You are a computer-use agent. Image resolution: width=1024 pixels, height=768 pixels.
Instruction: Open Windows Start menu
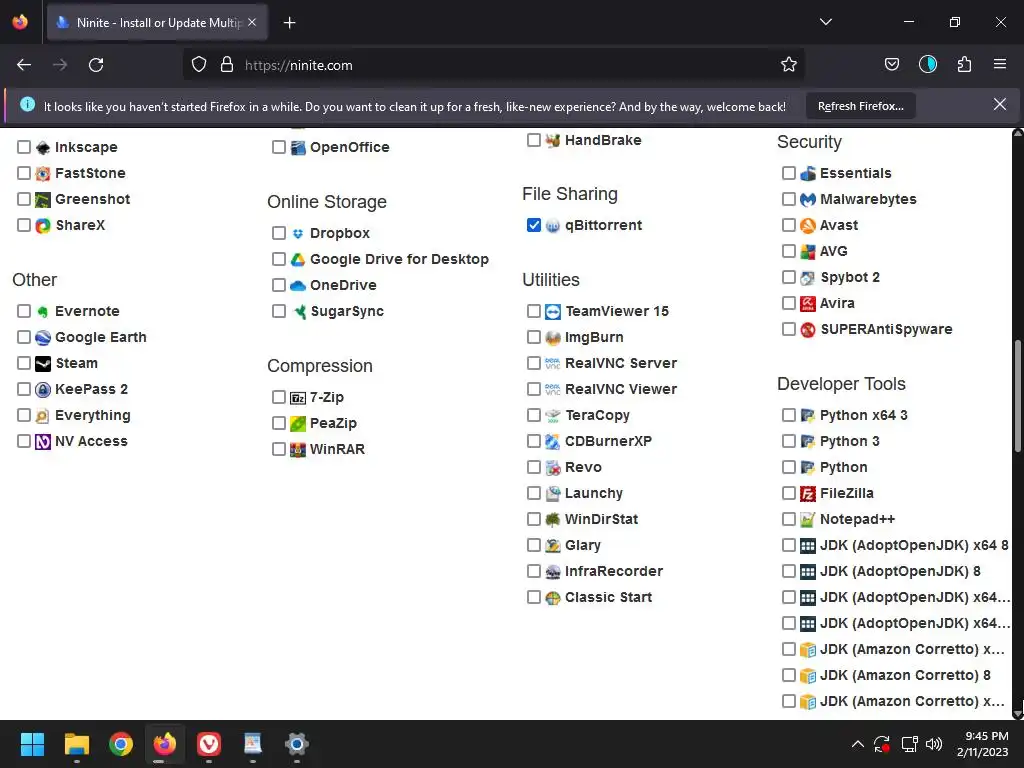pyautogui.click(x=32, y=744)
